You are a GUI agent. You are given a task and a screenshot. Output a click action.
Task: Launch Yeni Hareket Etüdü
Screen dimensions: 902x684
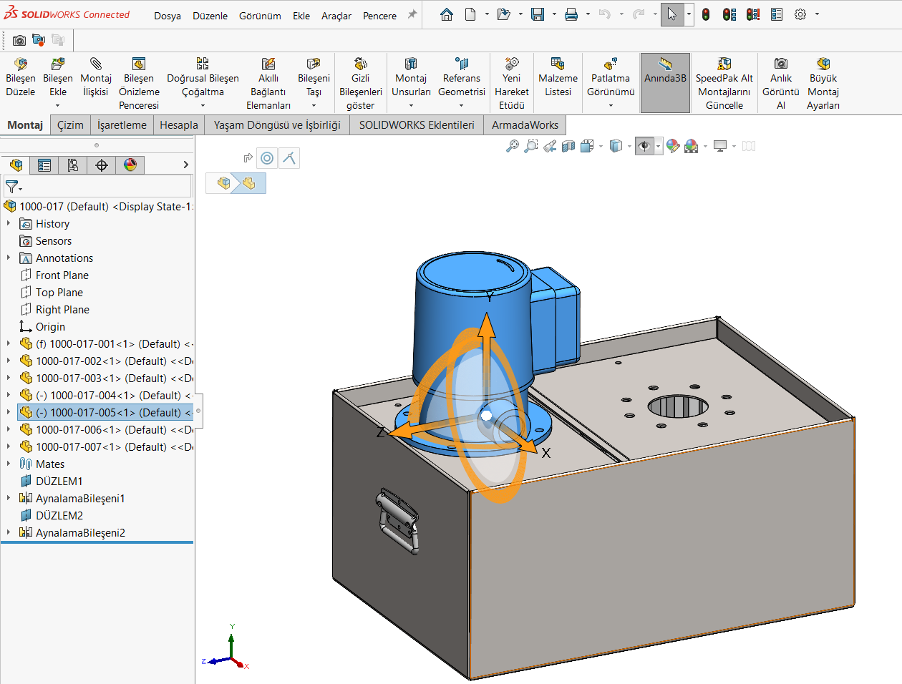tap(511, 77)
